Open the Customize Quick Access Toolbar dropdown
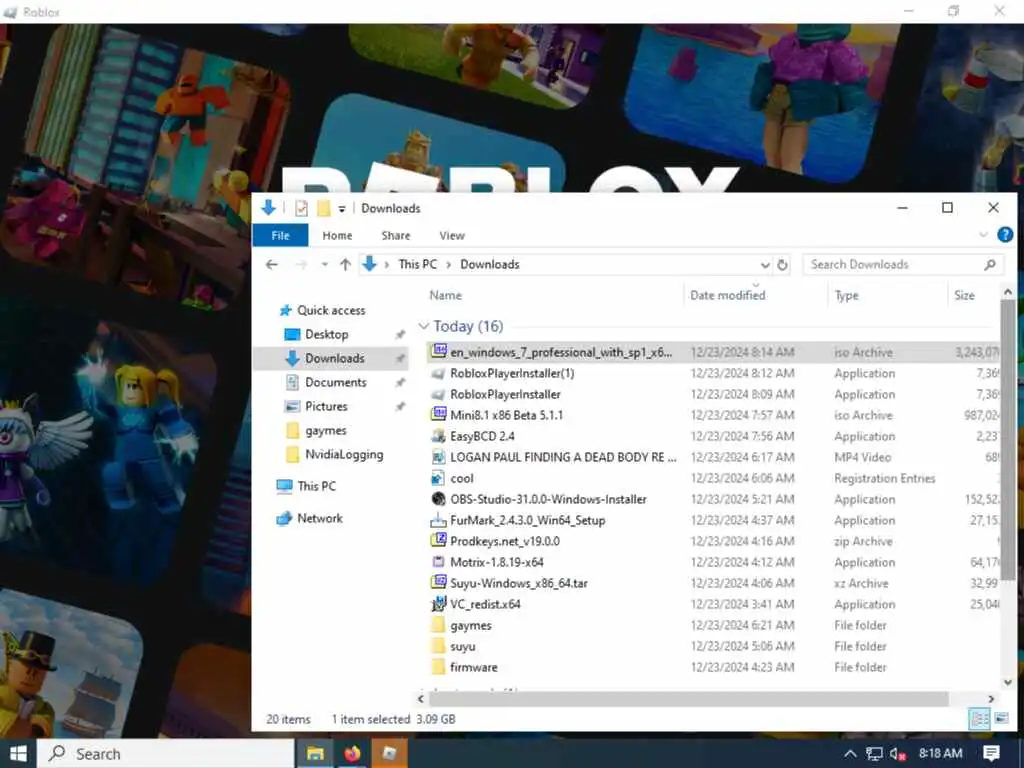Image resolution: width=1024 pixels, height=768 pixels. 342,209
